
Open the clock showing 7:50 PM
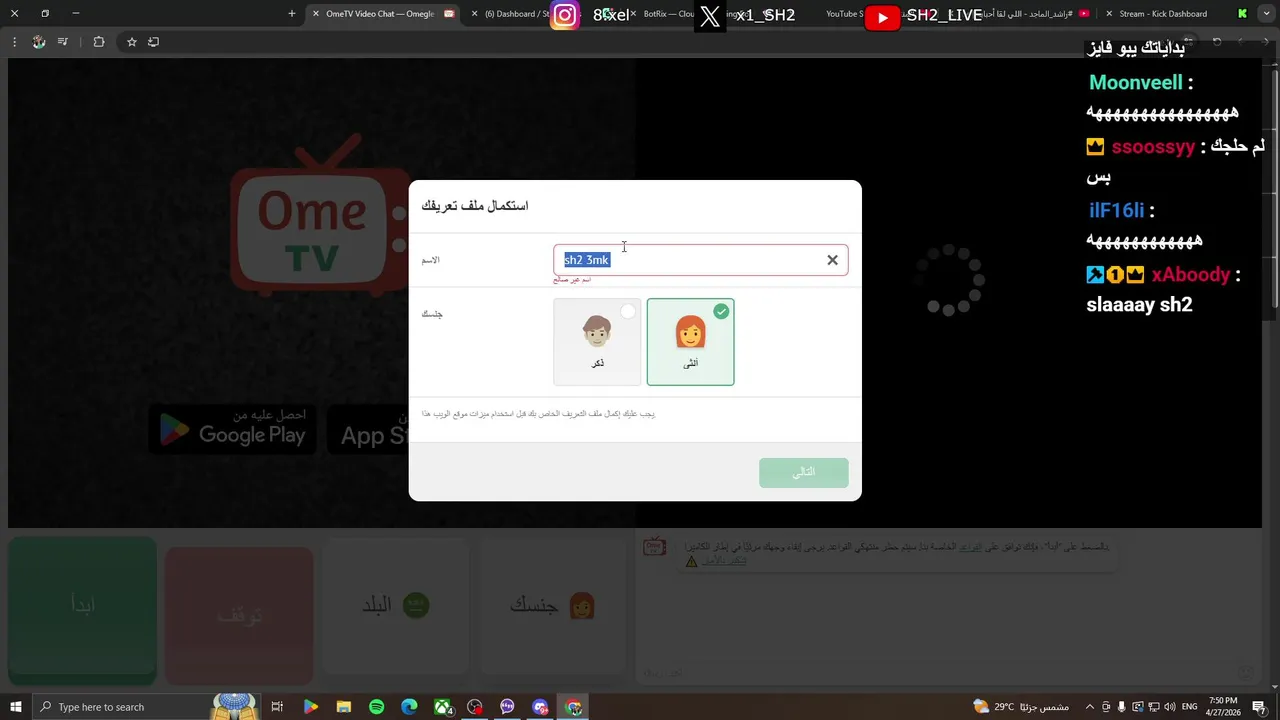coord(1223,707)
